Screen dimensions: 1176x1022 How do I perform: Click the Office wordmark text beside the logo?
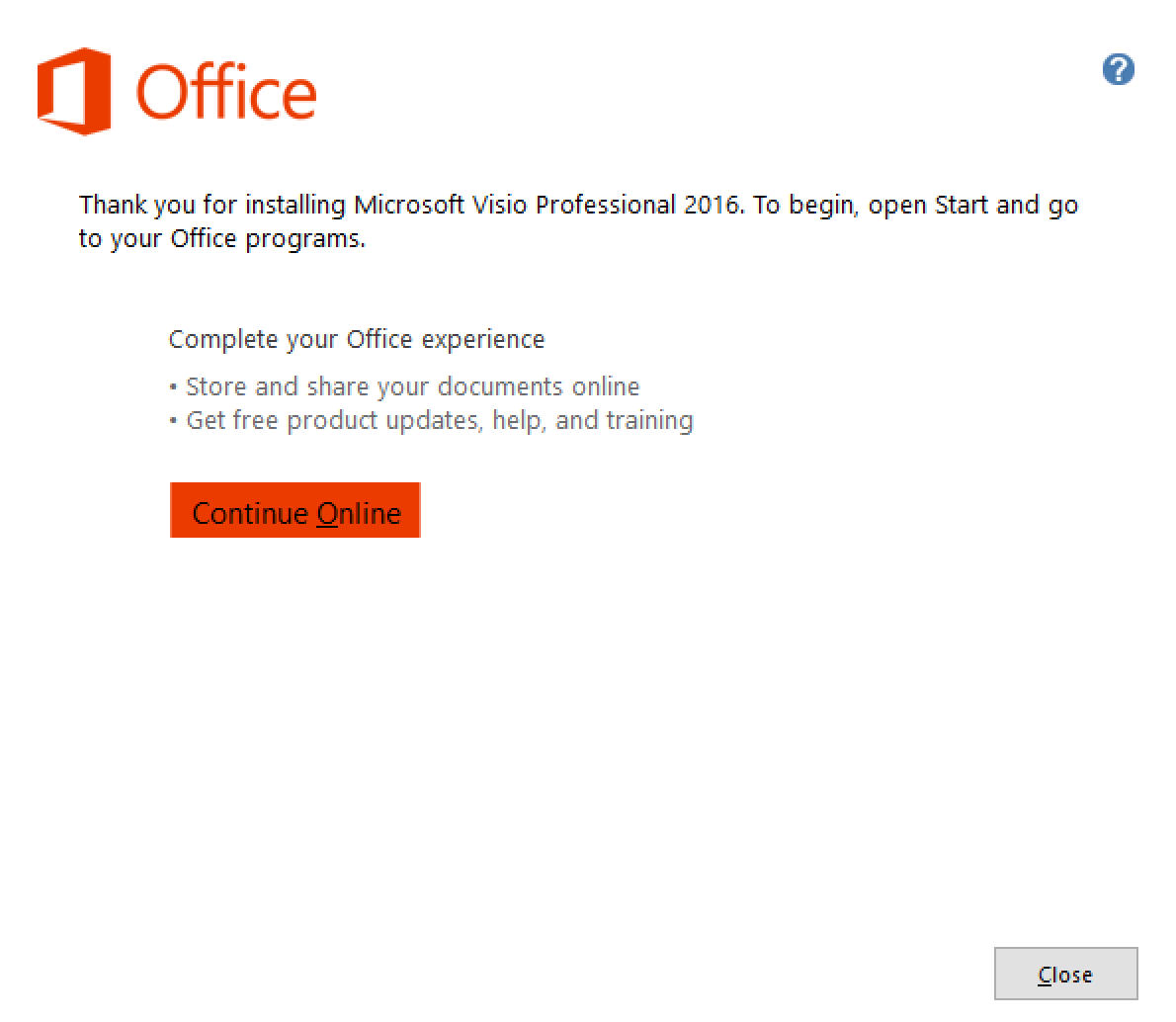click(226, 93)
